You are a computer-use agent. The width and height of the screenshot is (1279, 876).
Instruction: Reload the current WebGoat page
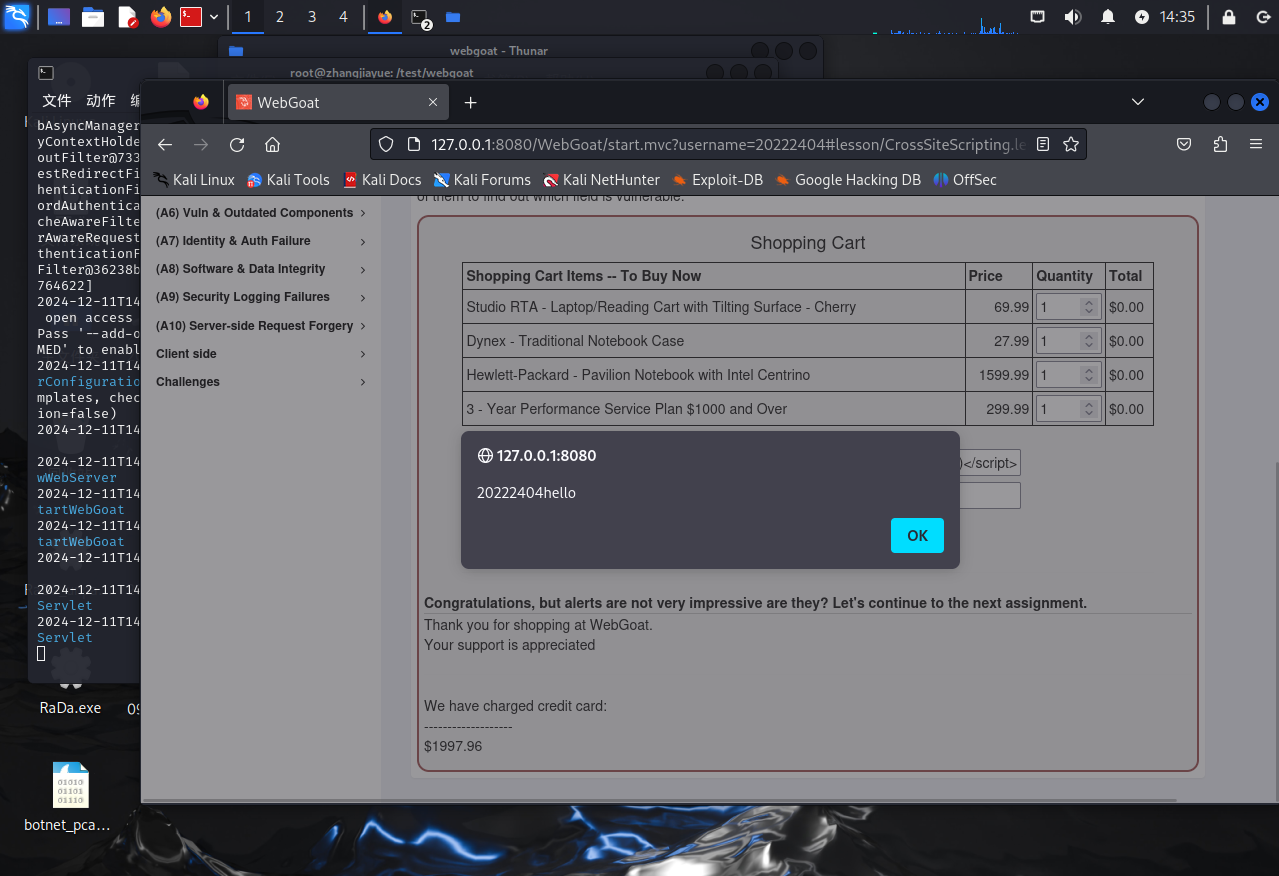237,144
